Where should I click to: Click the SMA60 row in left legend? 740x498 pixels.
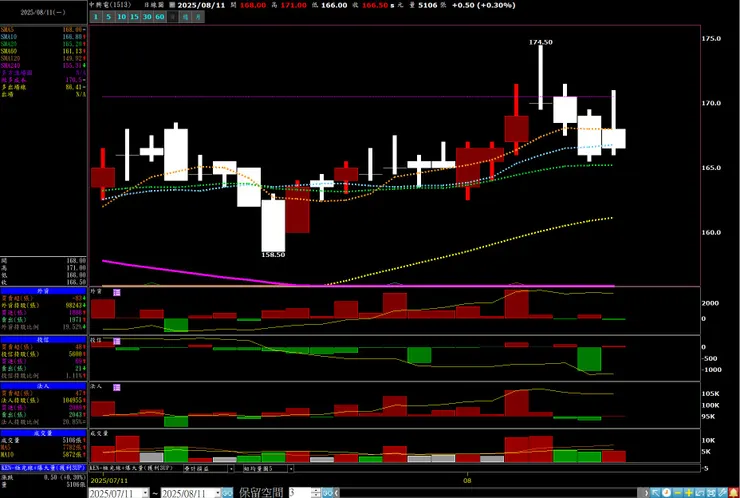coord(43,51)
